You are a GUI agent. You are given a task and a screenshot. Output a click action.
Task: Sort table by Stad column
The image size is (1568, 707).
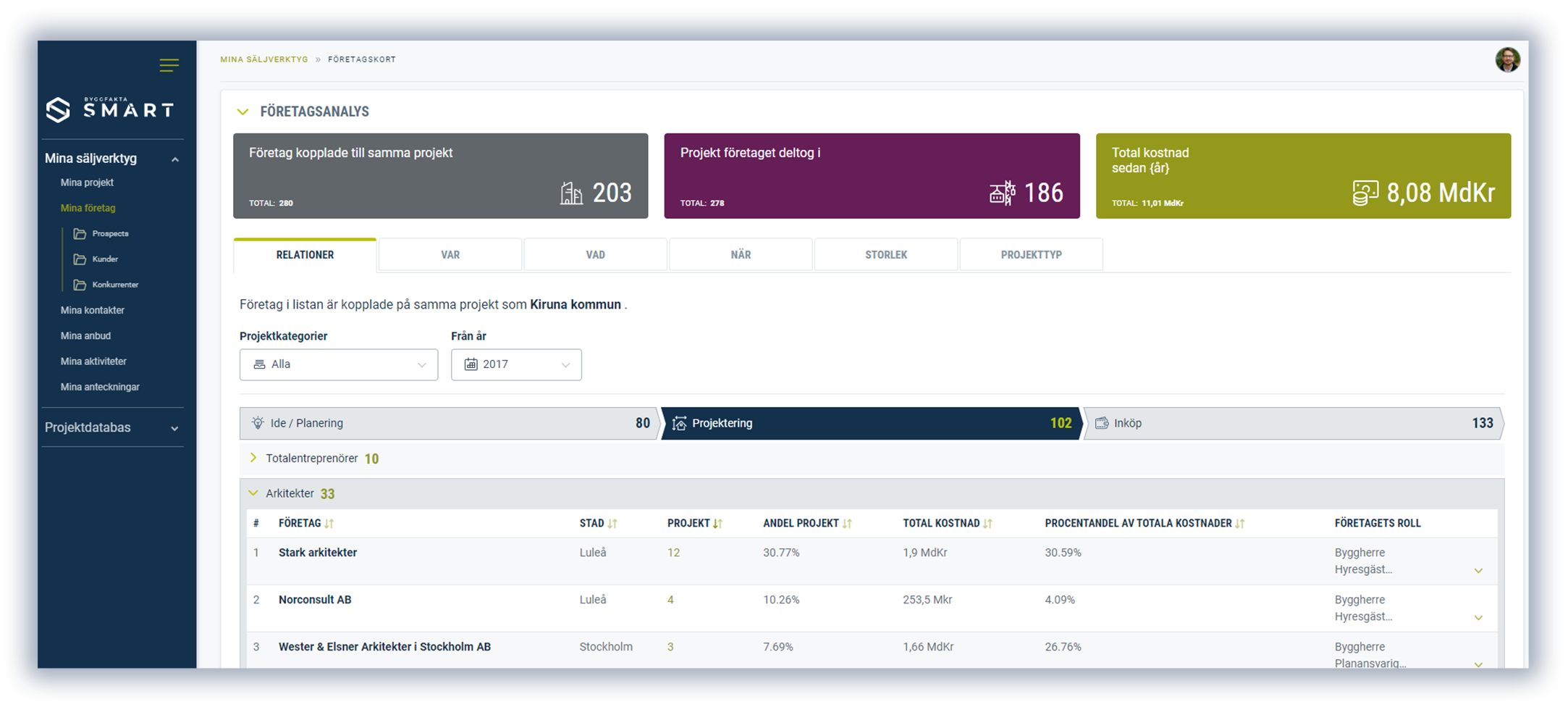(x=612, y=524)
